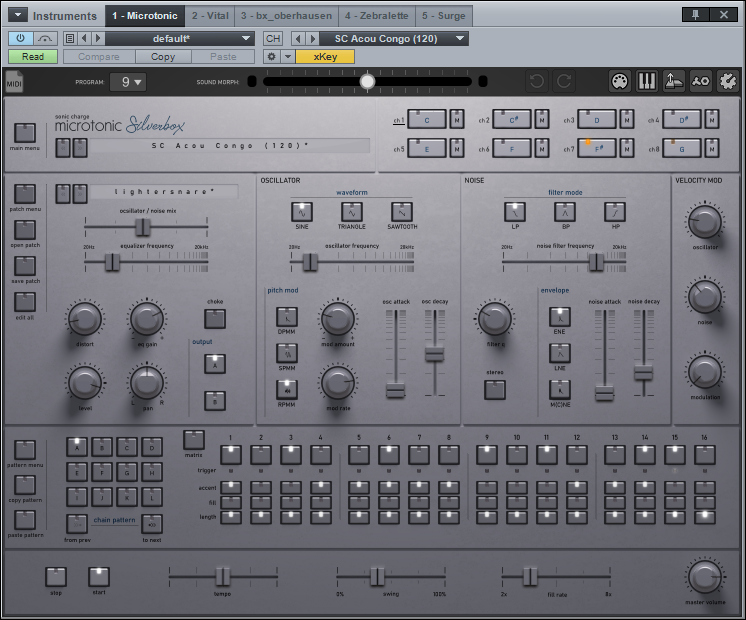Click the MIDI icon in the plugin header
Viewport: 746px width, 620px height.
pyautogui.click(x=15, y=82)
